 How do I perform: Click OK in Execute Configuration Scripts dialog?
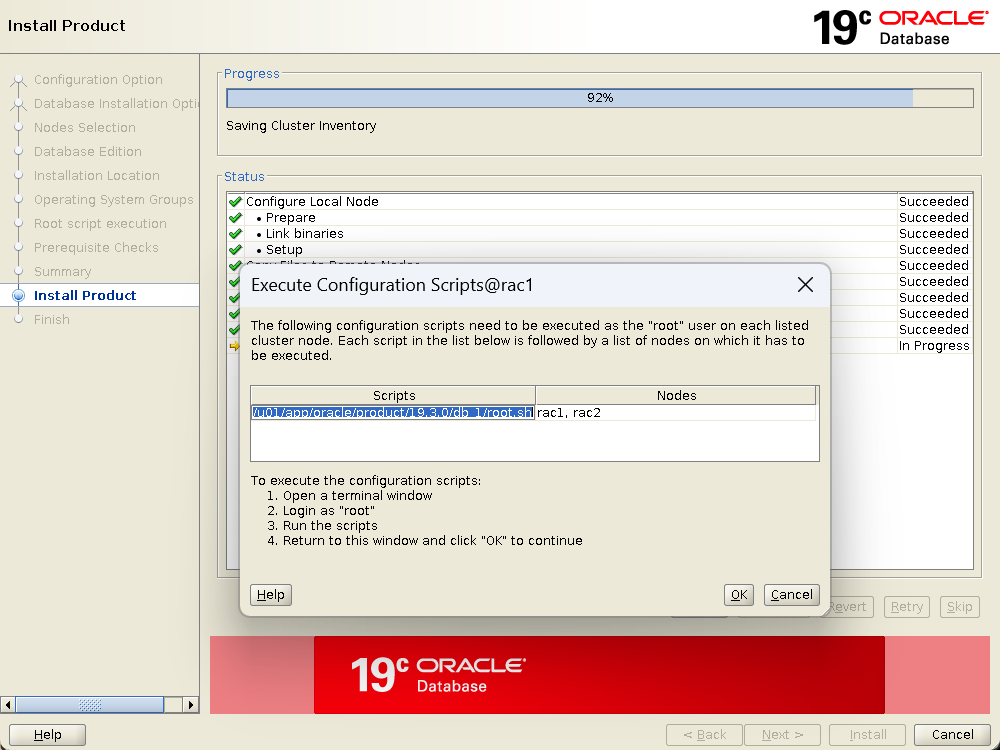(x=738, y=595)
